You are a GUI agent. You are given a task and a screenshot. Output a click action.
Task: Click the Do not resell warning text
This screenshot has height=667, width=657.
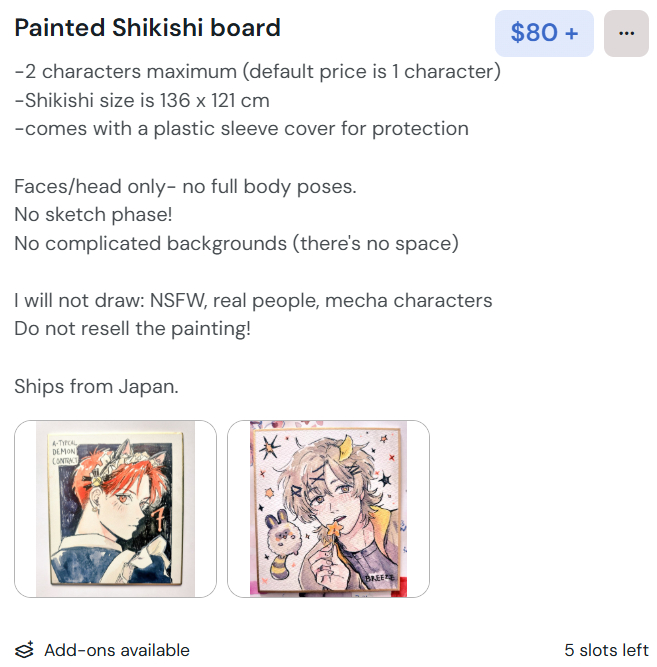[132, 328]
